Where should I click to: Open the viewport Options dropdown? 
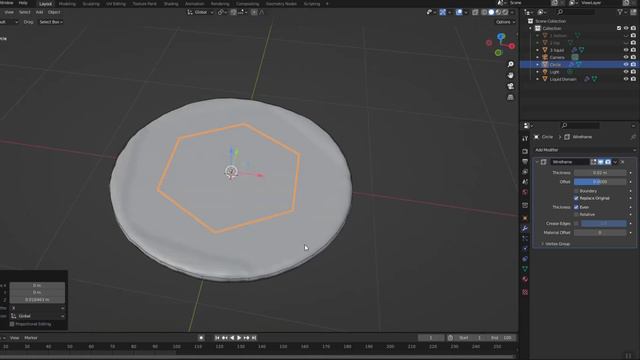pos(505,22)
